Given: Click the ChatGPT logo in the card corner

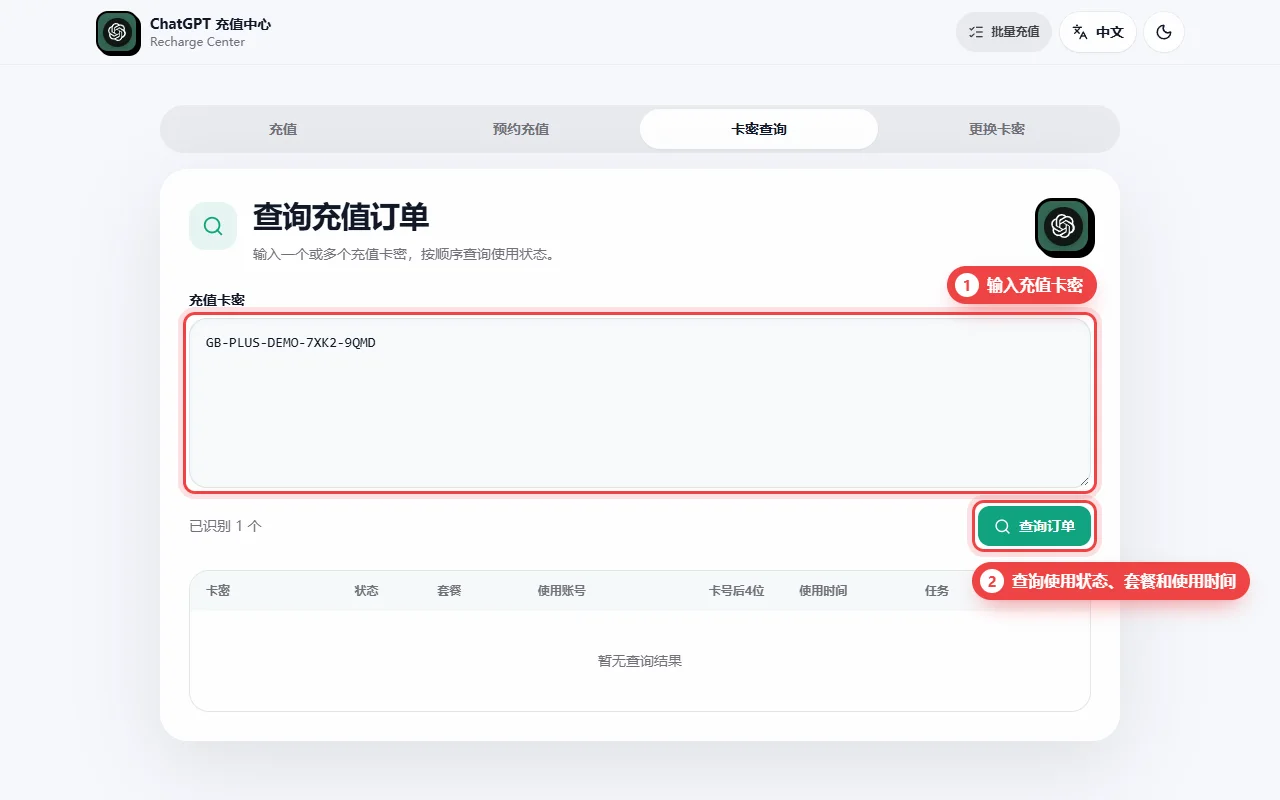Looking at the screenshot, I should pos(1064,227).
